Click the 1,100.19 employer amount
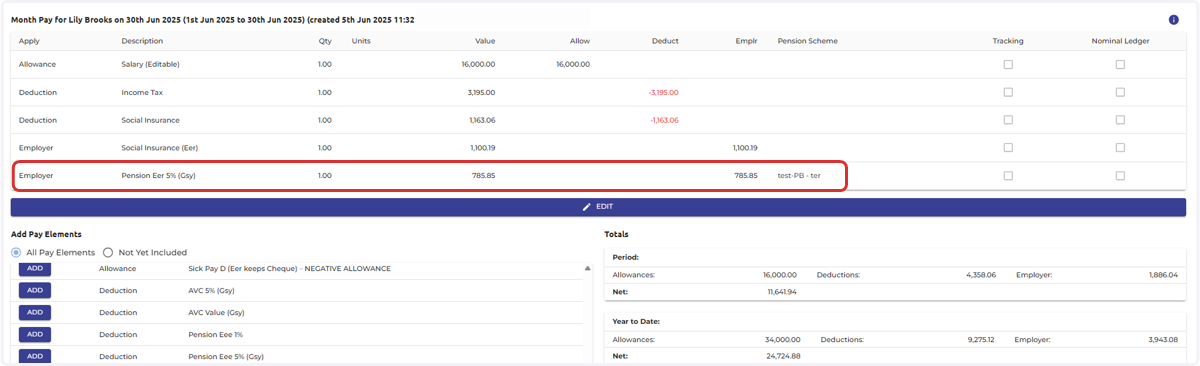Image resolution: width=1200 pixels, height=366 pixels. tap(745, 148)
